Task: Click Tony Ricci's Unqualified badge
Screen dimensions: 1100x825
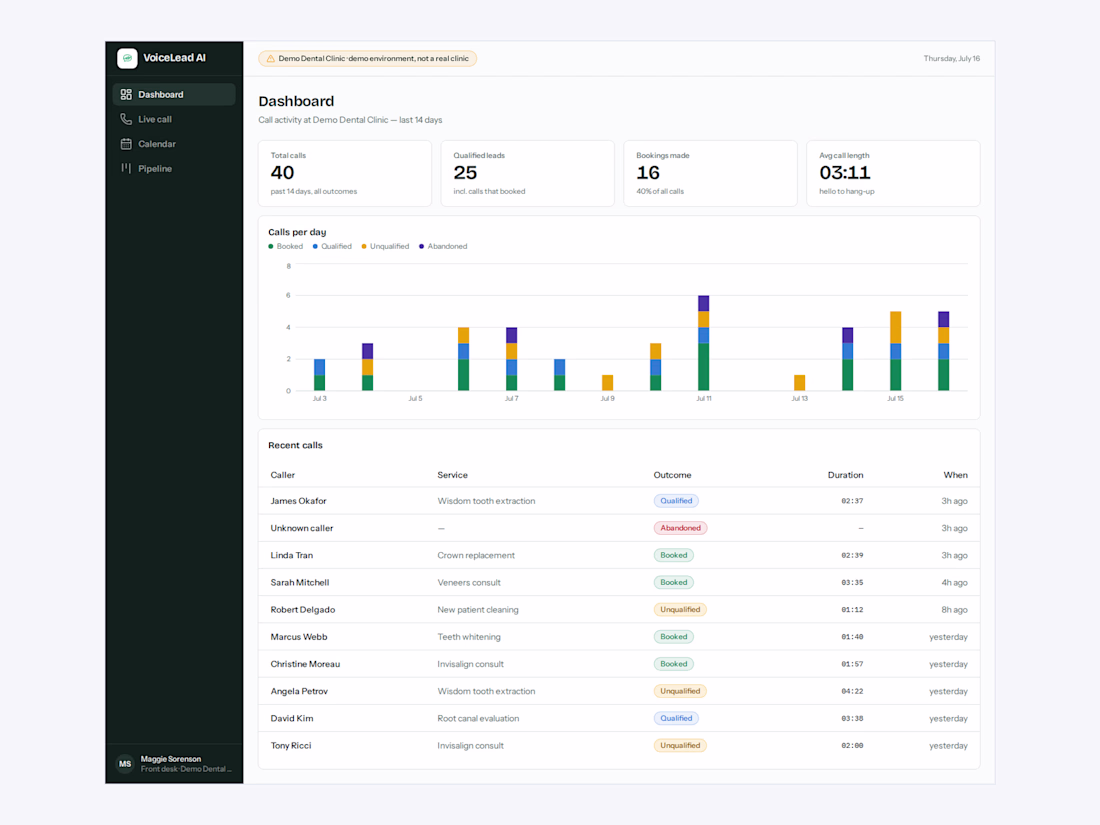Action: pos(680,746)
